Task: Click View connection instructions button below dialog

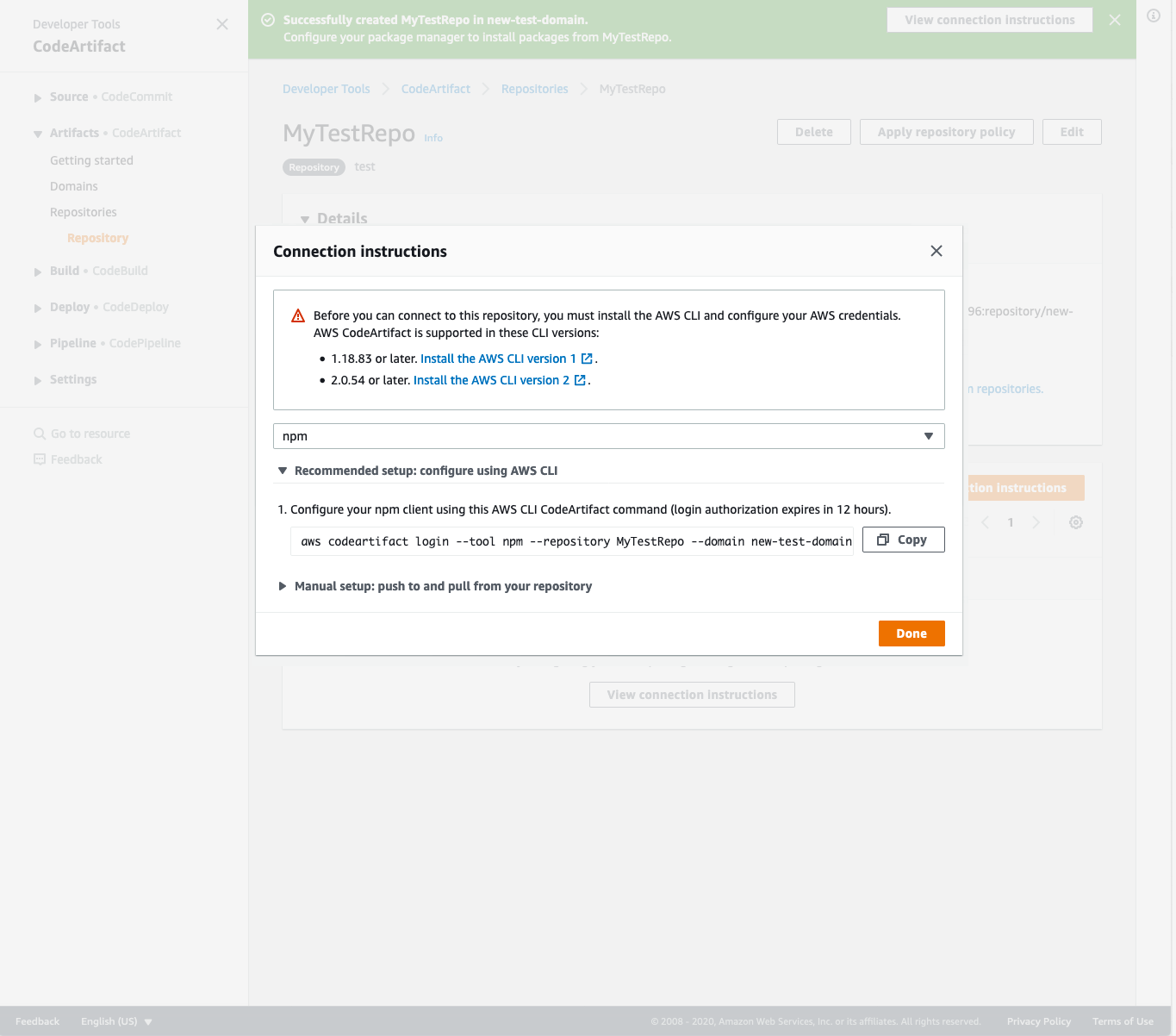Action: [692, 695]
